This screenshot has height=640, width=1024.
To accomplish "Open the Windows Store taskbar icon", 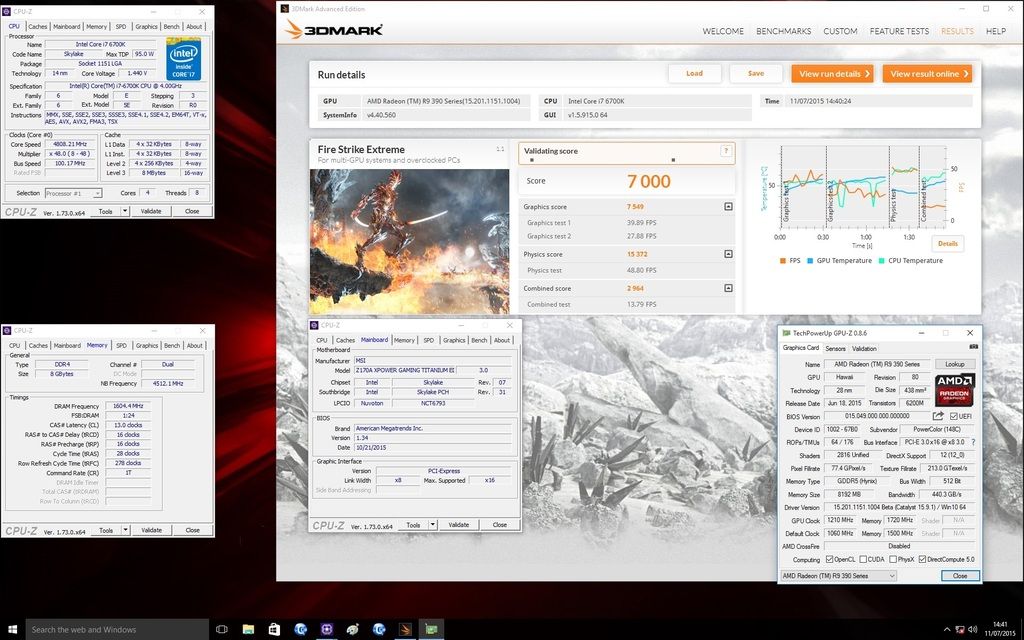I will 274,629.
